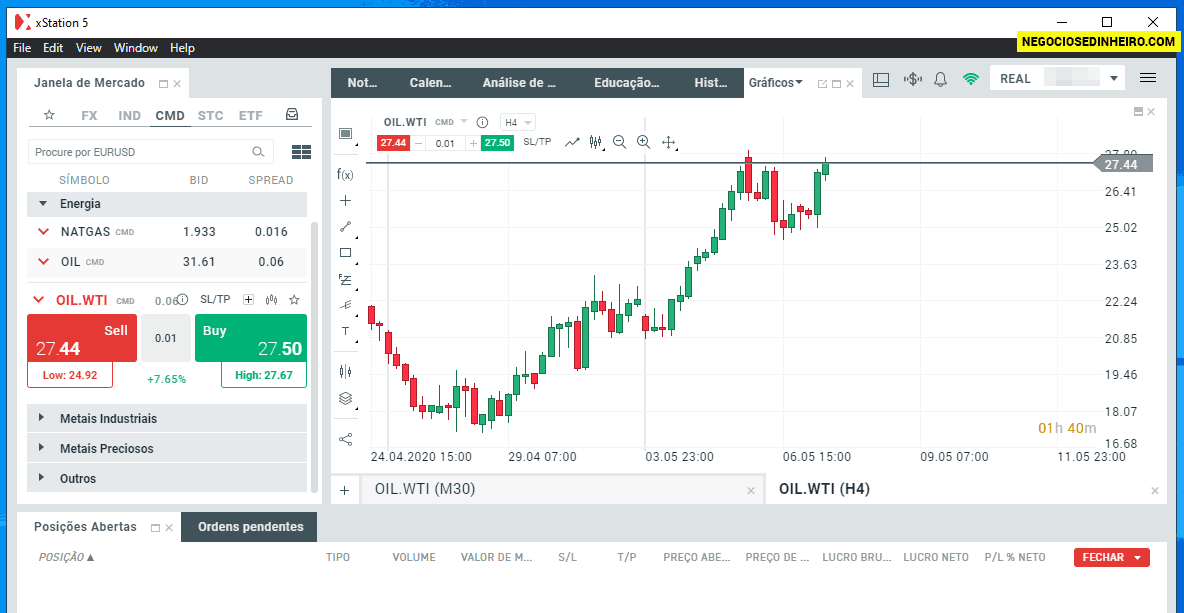Switch to Ordens pendentes tab
1184x613 pixels.
pos(251,527)
